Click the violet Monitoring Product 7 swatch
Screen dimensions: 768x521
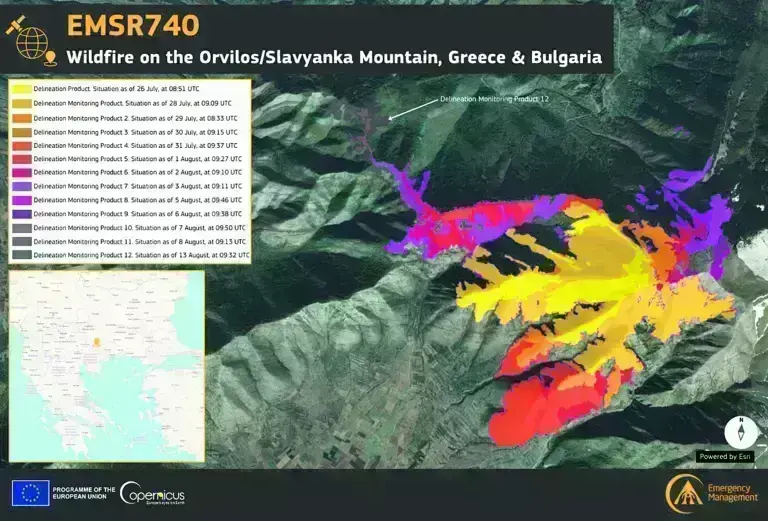coord(23,186)
